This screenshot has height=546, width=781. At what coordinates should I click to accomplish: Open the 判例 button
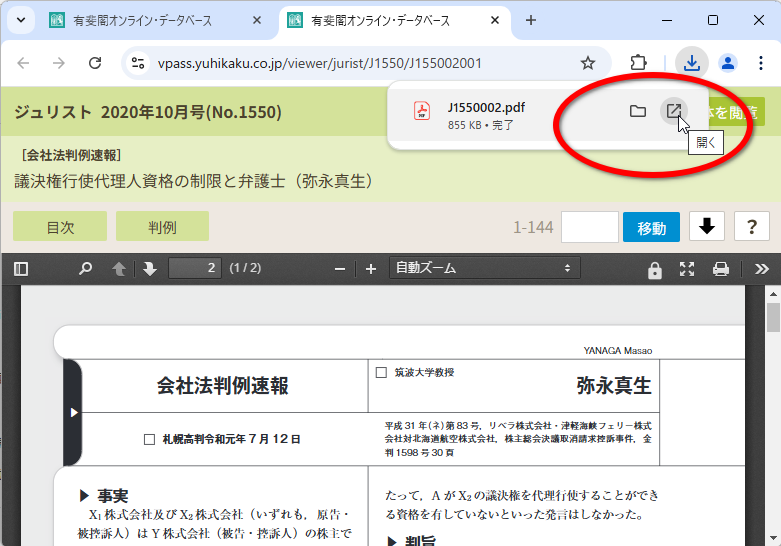[x=162, y=227]
